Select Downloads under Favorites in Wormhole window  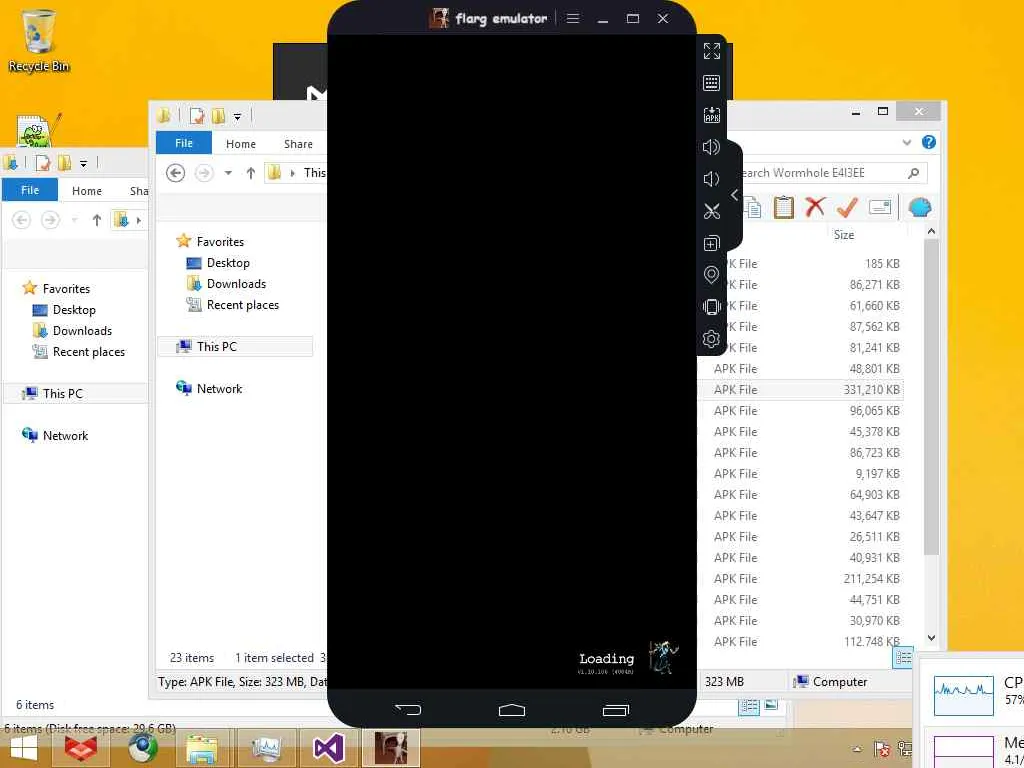[236, 283]
